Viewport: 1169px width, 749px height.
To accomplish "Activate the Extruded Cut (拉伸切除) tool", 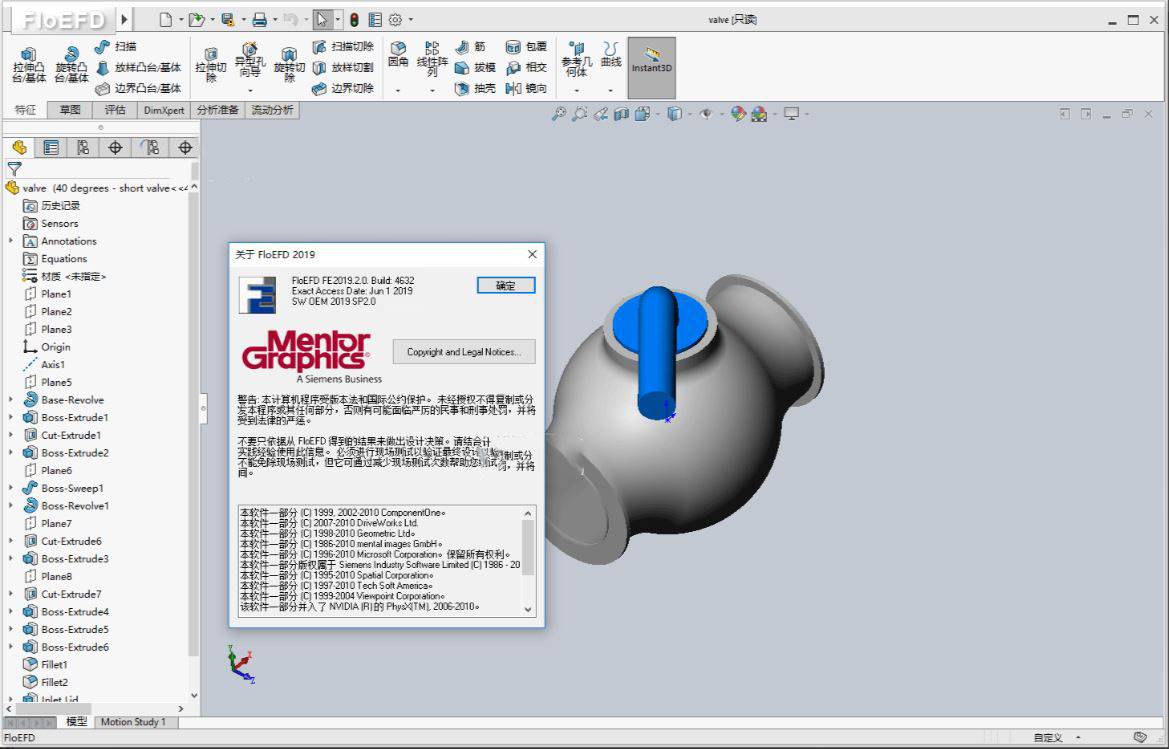I will point(211,65).
